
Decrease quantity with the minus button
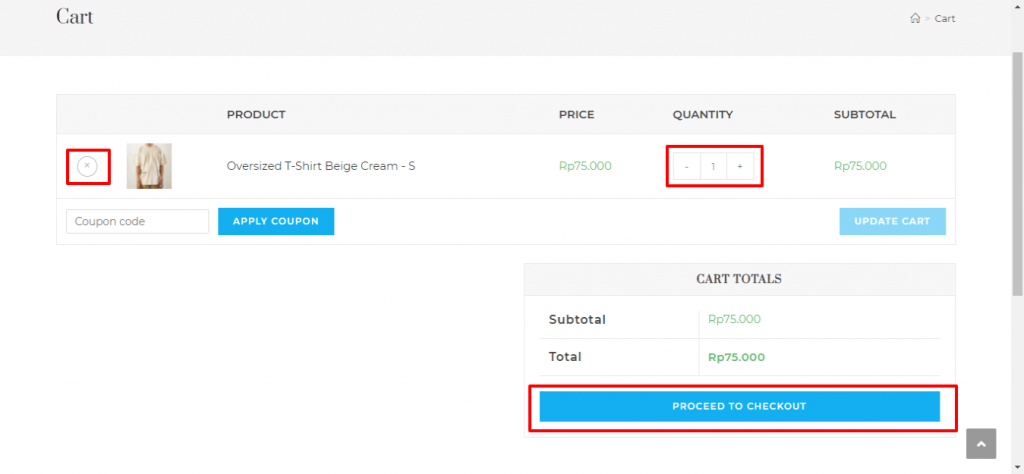click(686, 166)
